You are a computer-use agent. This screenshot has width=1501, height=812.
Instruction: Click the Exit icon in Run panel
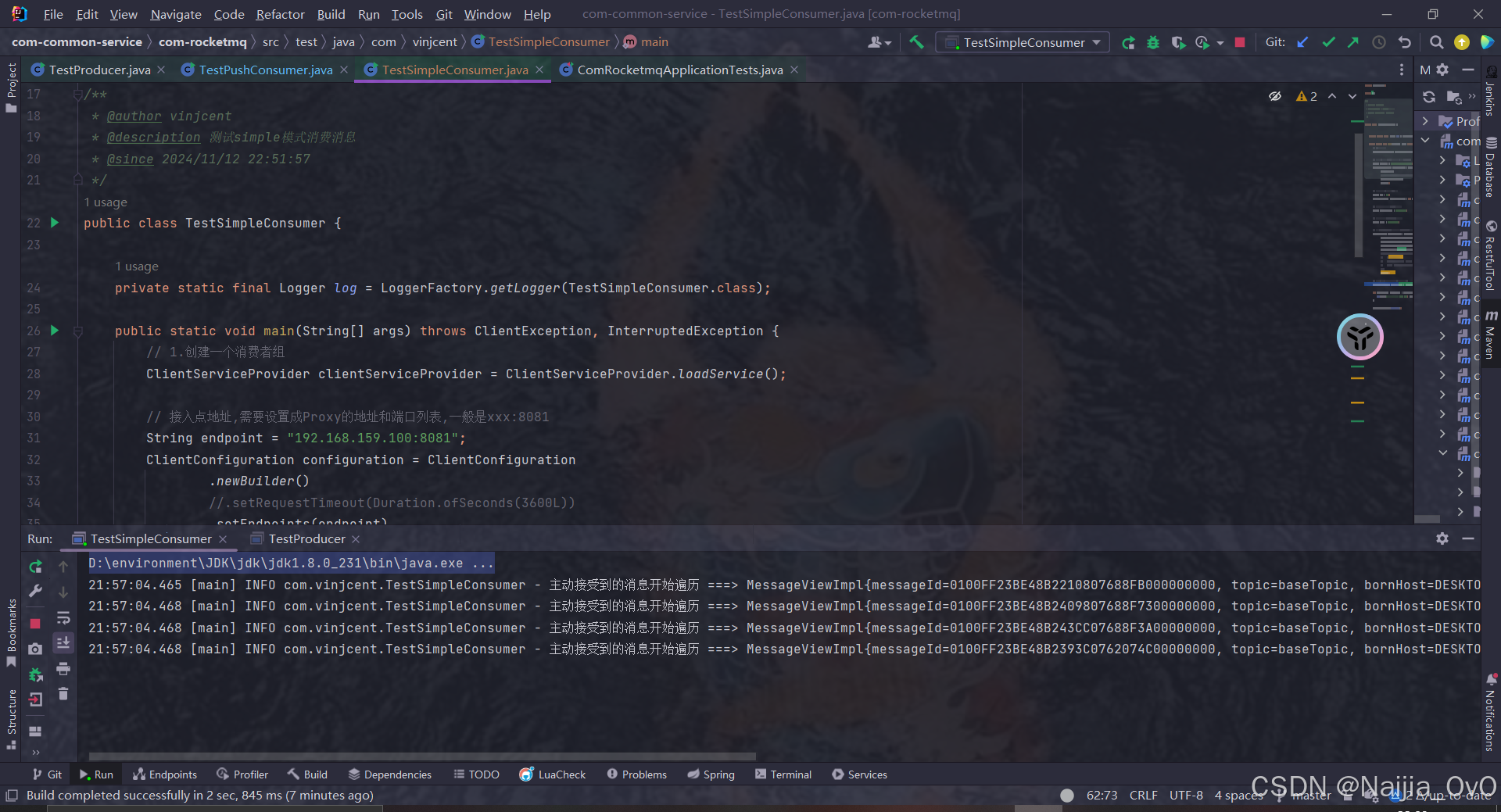[35, 699]
